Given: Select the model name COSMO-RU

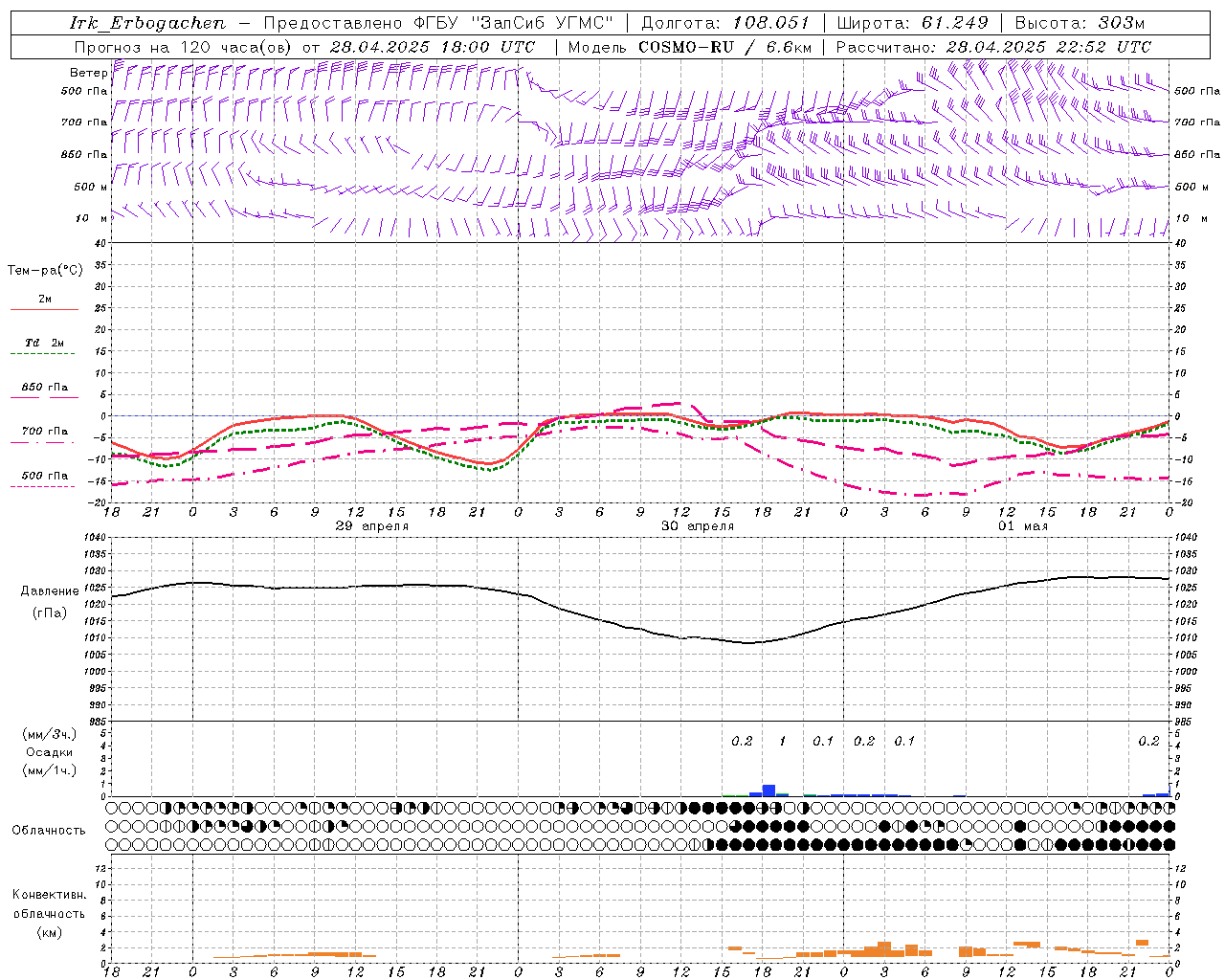Looking at the screenshot, I should tap(686, 47).
